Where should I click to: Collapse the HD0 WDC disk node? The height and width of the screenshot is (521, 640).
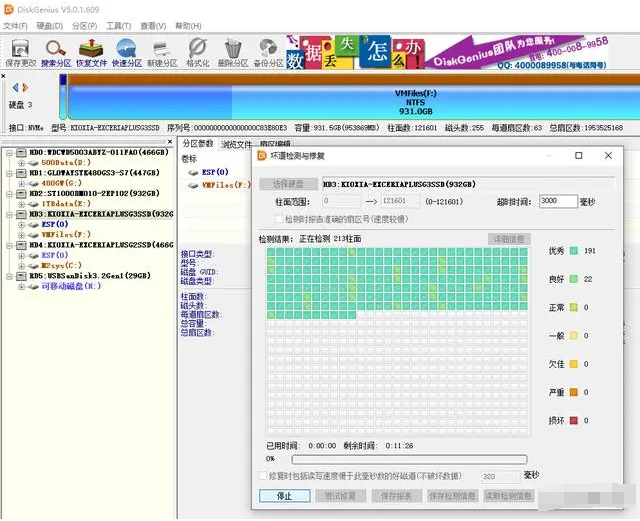[9, 153]
